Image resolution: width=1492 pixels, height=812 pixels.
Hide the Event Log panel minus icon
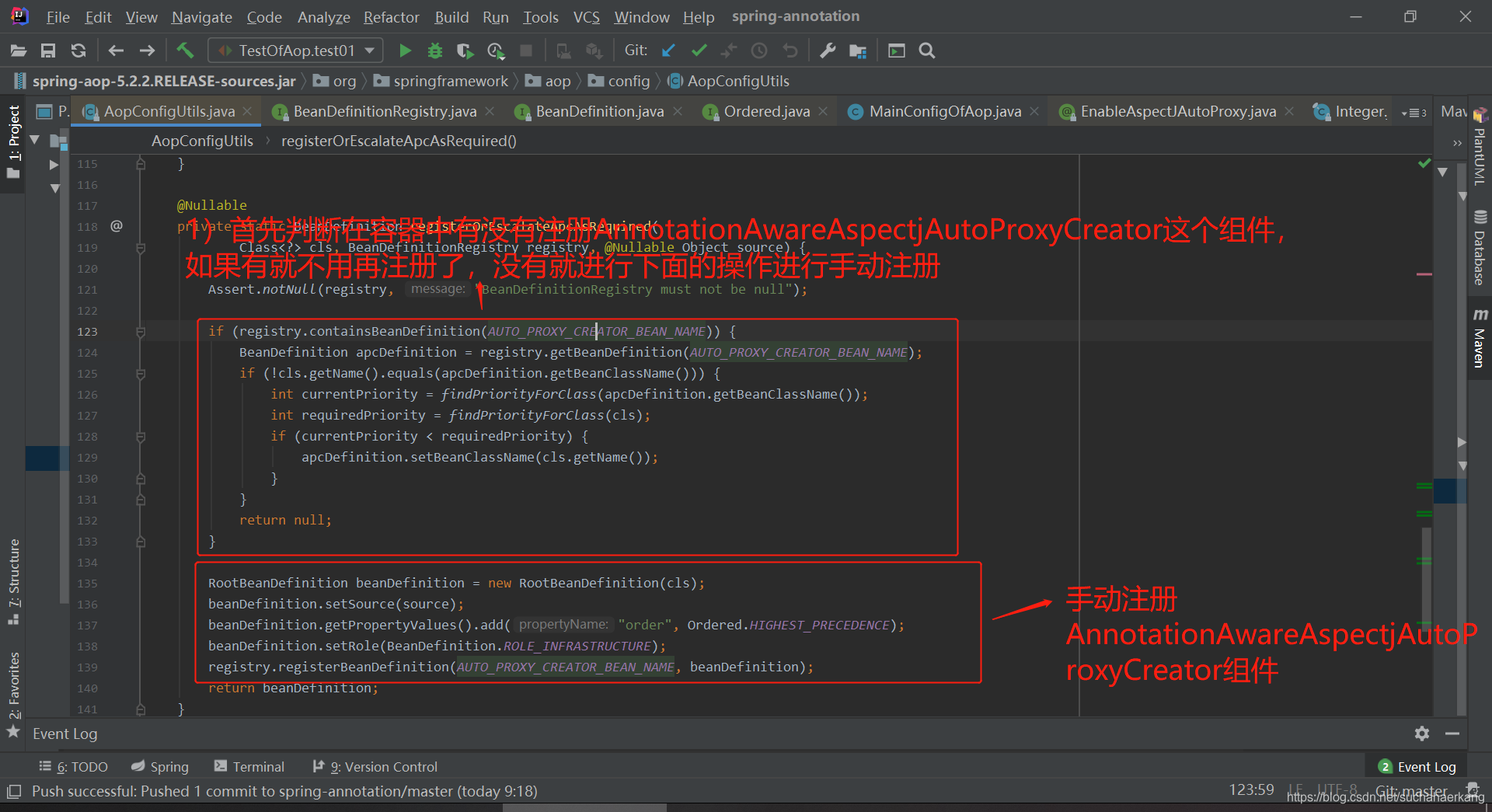click(1452, 734)
